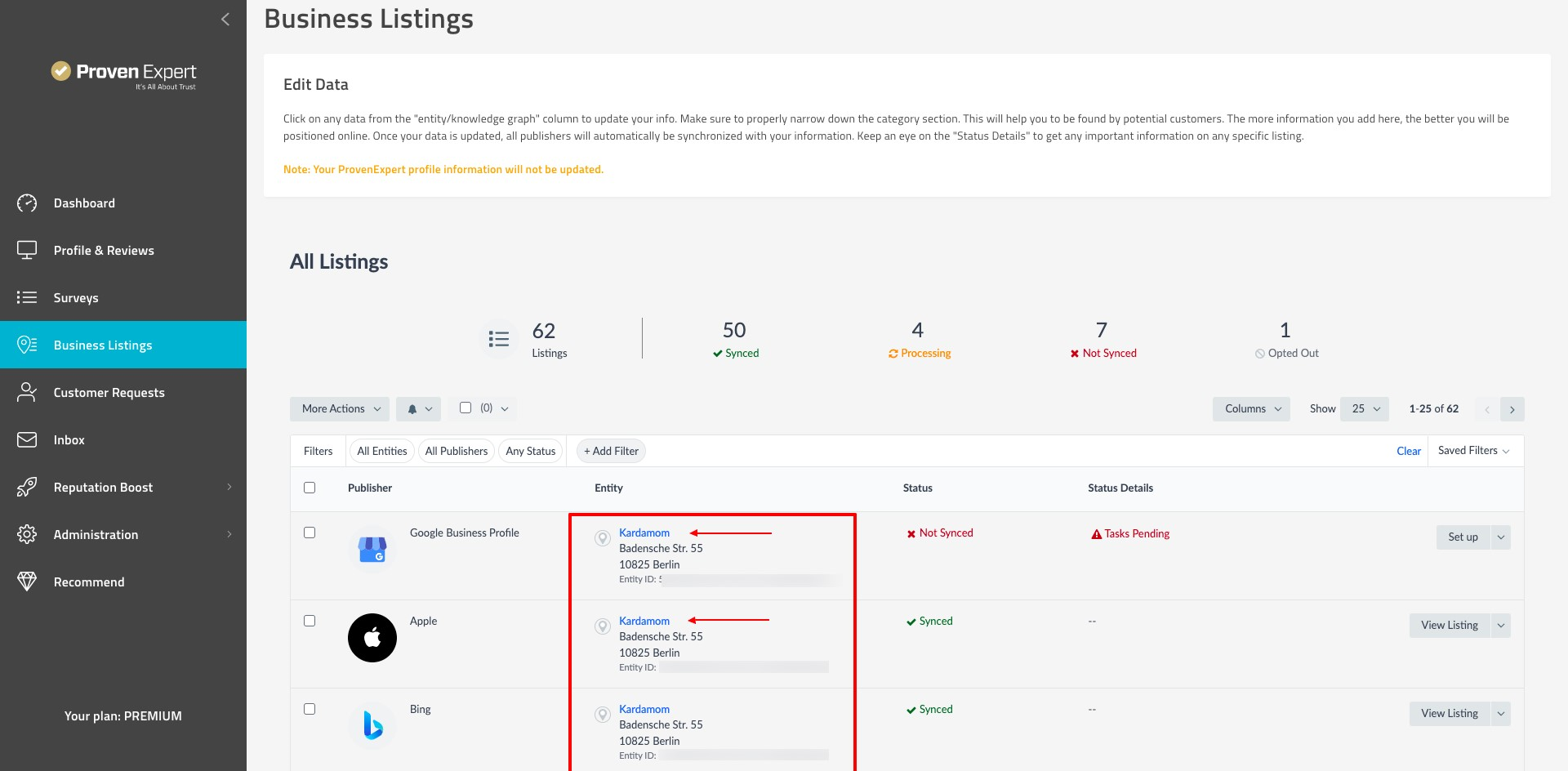Expand the (0) selection dropdown arrow
The image size is (1568, 771).
505,408
